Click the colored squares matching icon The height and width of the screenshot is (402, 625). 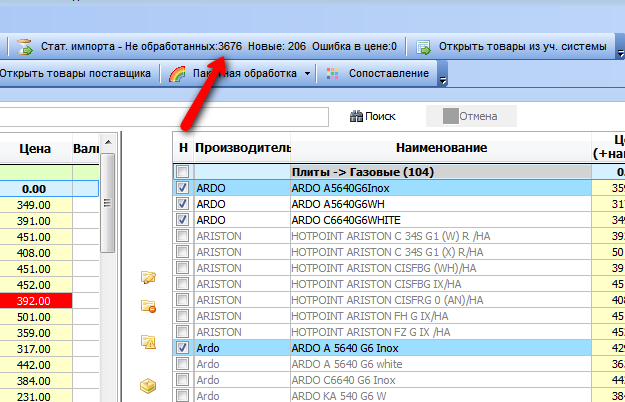pyautogui.click(x=332, y=74)
